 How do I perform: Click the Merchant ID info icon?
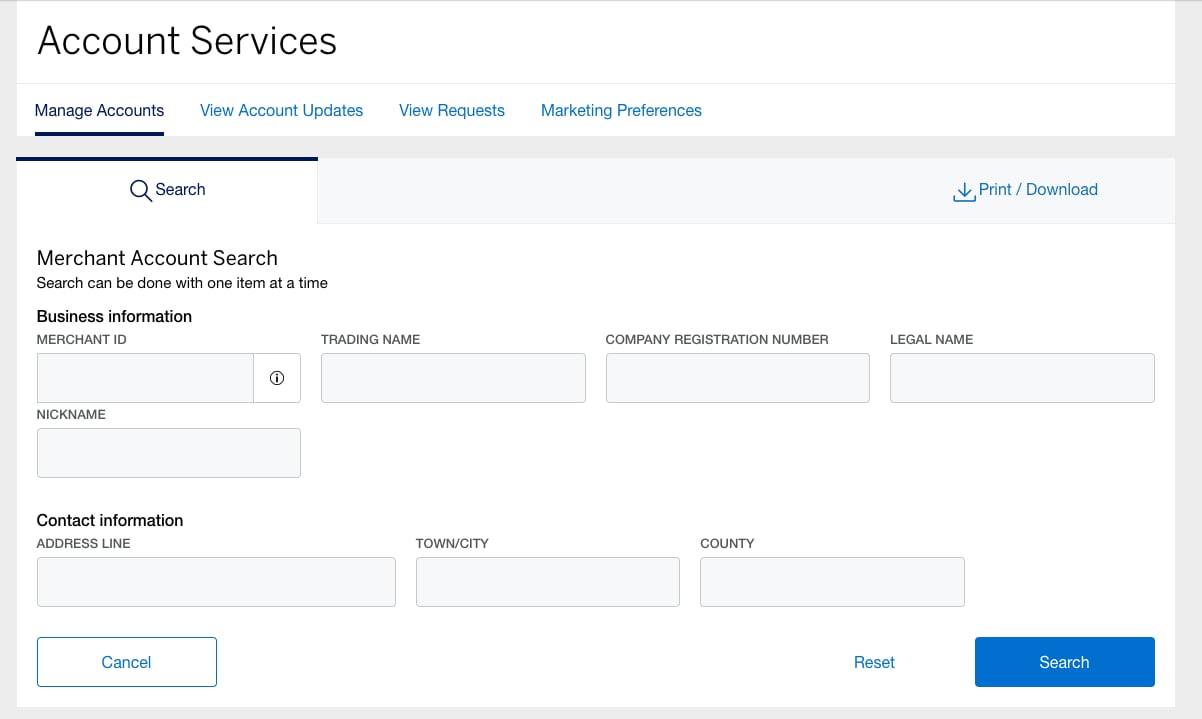coord(277,378)
